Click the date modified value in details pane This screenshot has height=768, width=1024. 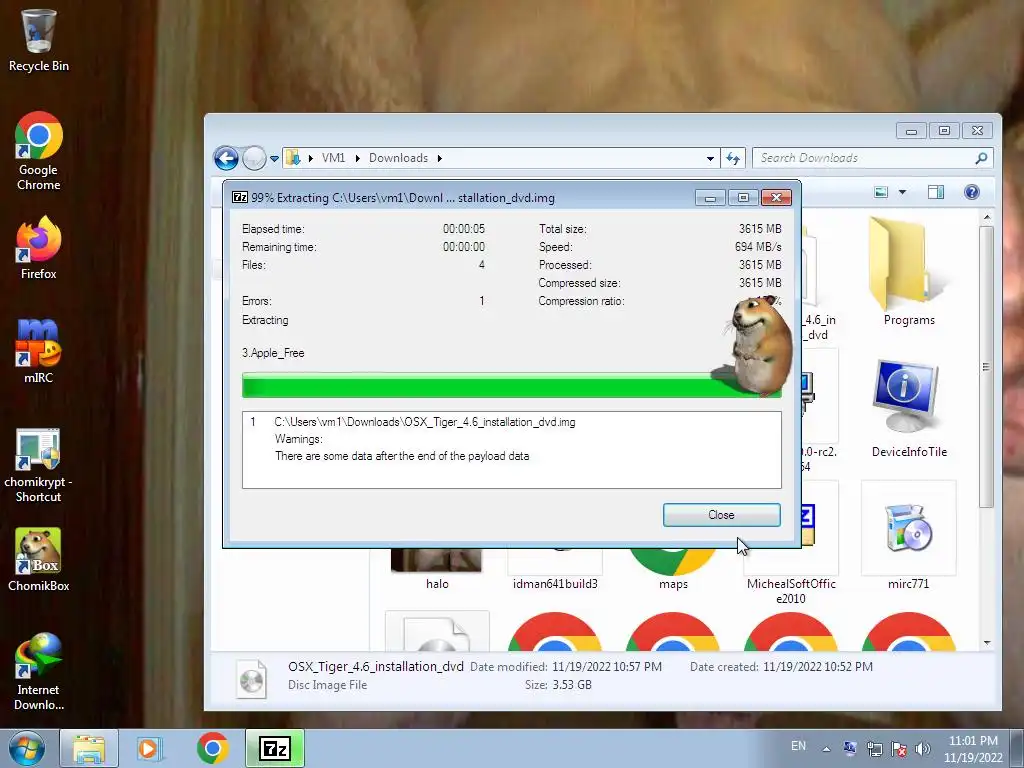coord(607,667)
